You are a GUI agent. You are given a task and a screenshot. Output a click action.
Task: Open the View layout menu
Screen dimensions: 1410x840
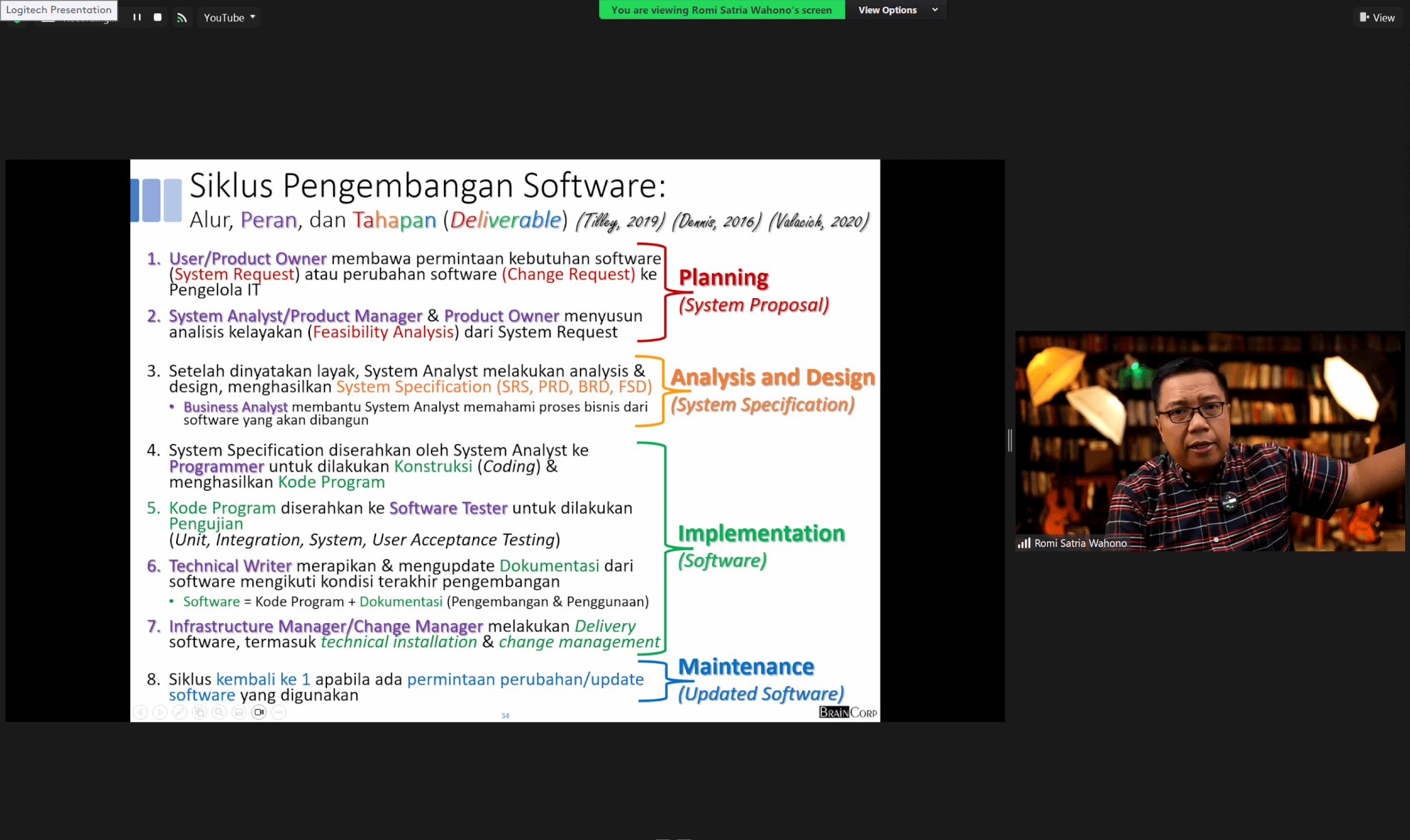tap(1377, 17)
